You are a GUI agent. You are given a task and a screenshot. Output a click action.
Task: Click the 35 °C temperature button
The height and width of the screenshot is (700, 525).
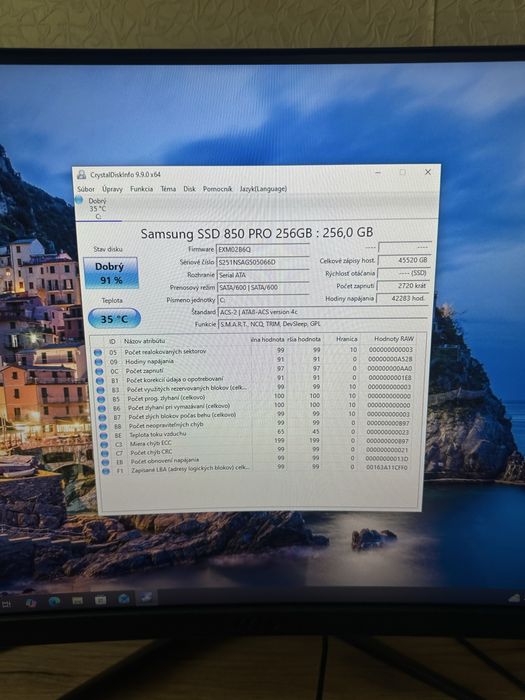(114, 319)
